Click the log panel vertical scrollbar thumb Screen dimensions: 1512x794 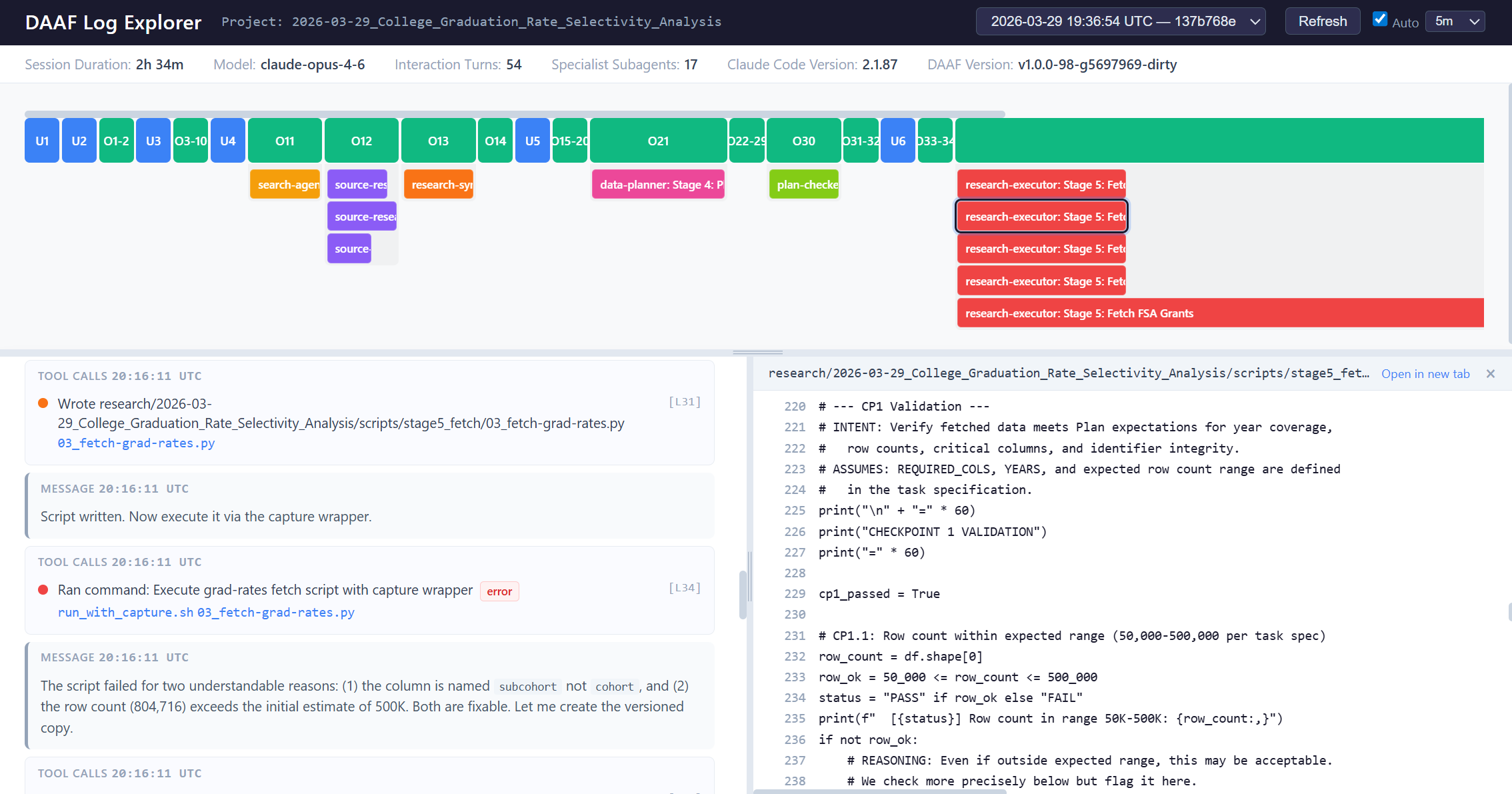(x=743, y=595)
